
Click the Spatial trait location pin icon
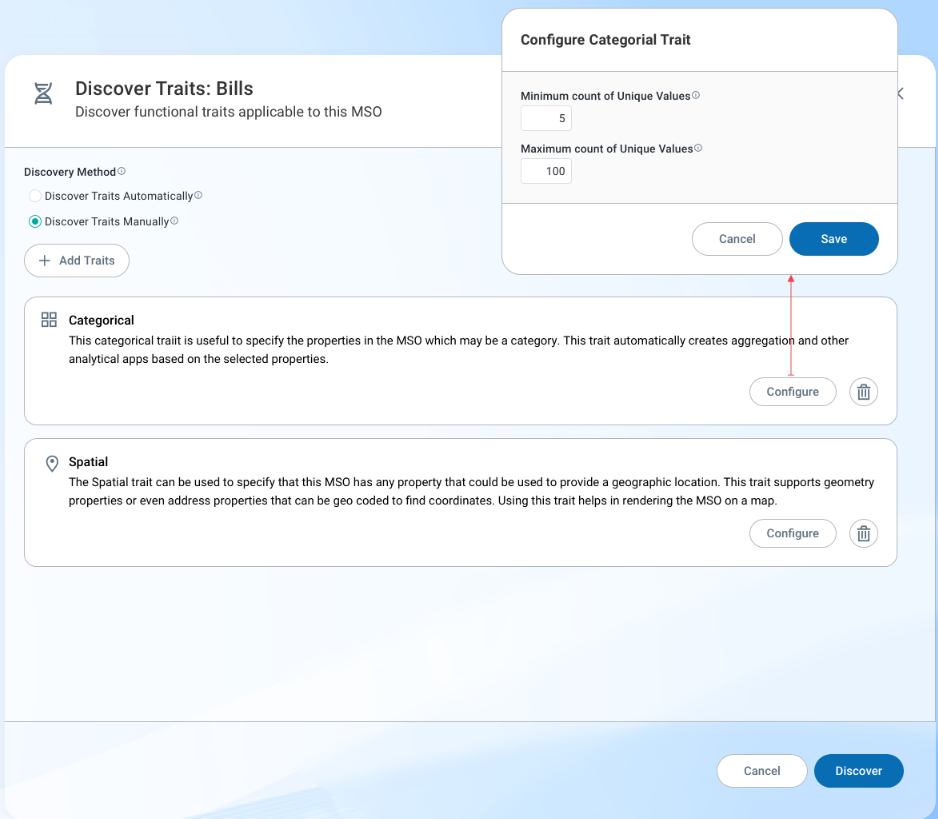(x=52, y=464)
